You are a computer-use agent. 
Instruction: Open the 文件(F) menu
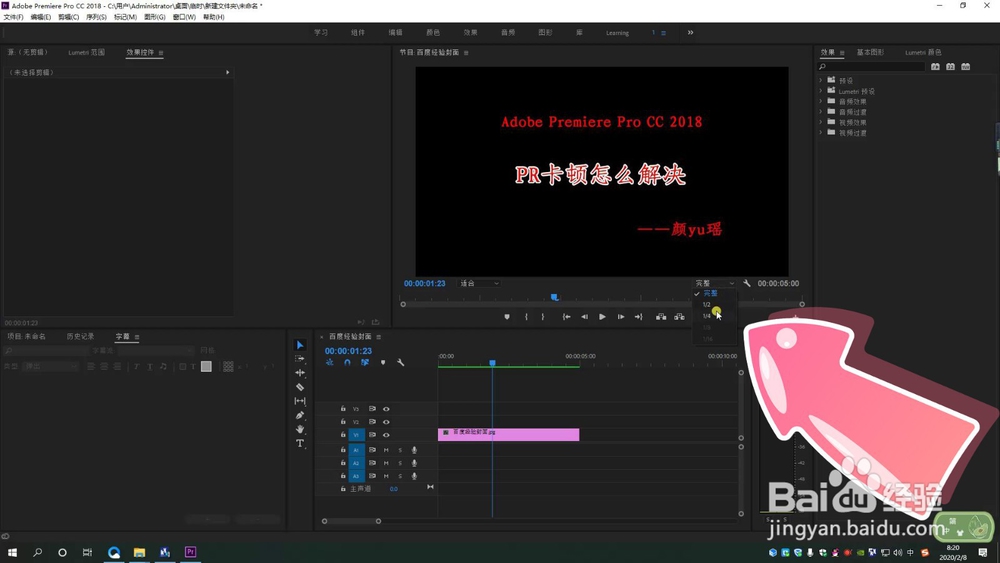pyautogui.click(x=13, y=17)
